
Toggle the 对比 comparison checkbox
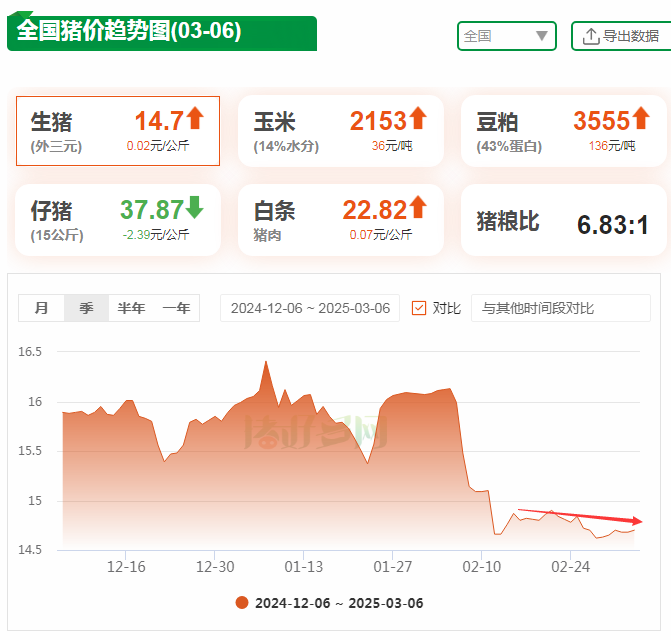tap(419, 308)
